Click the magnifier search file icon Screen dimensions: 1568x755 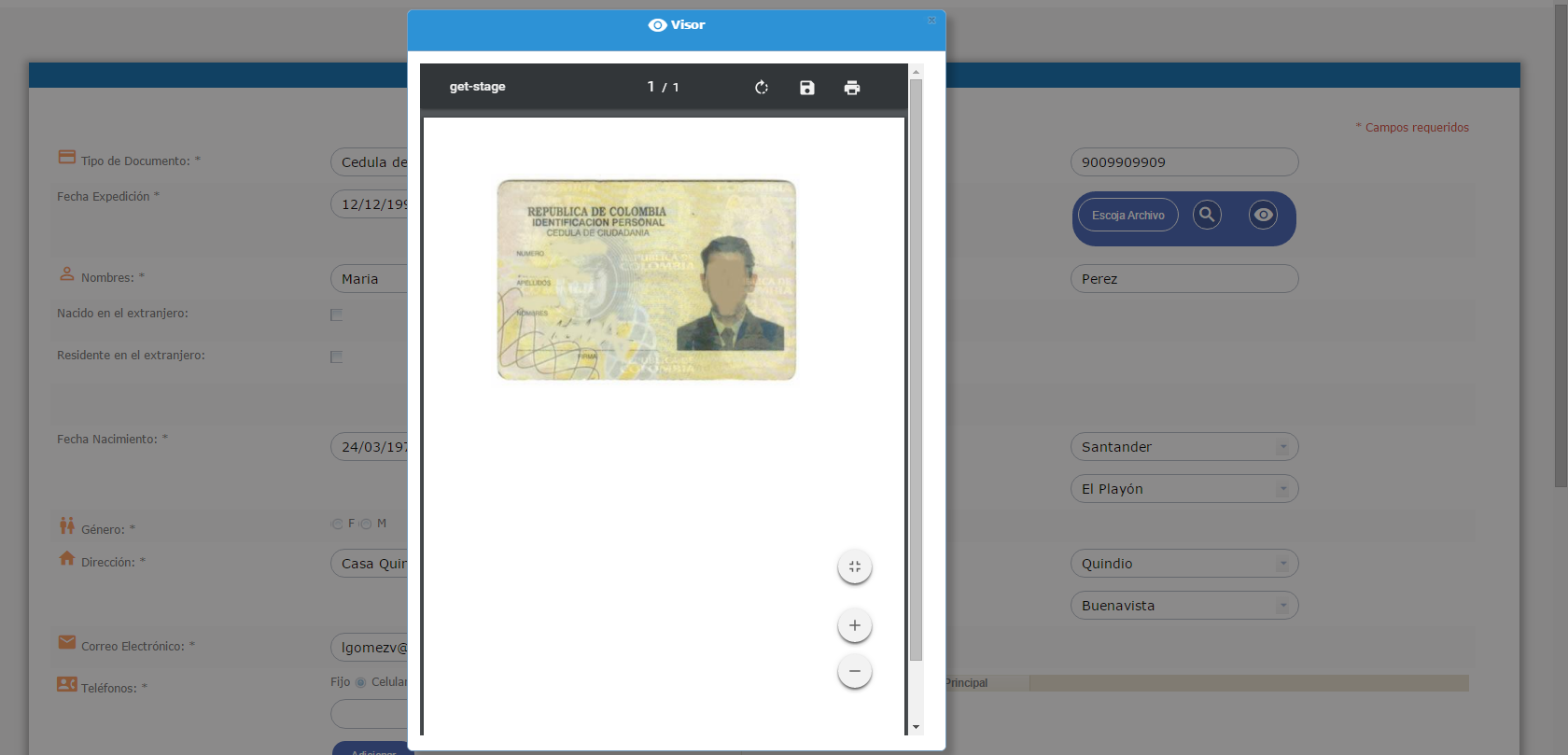click(1207, 215)
